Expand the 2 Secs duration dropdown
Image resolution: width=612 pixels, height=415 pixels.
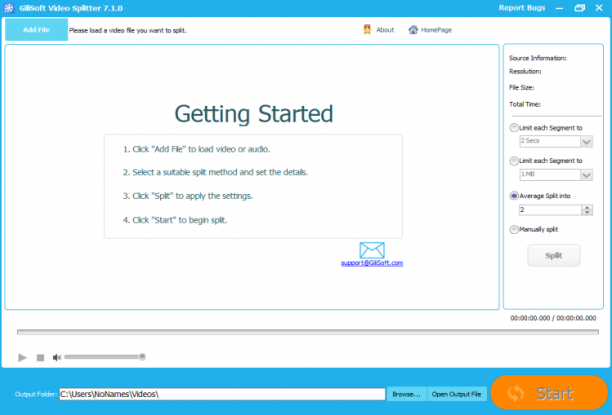click(586, 141)
